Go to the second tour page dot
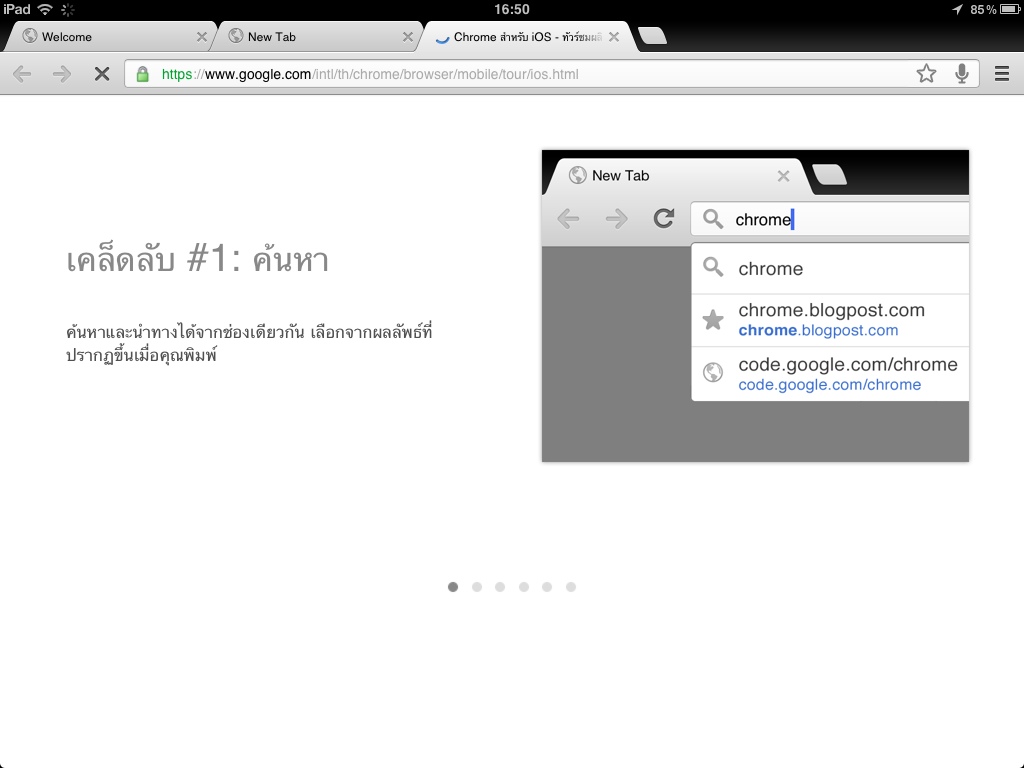Image resolution: width=1024 pixels, height=768 pixels. tap(477, 587)
